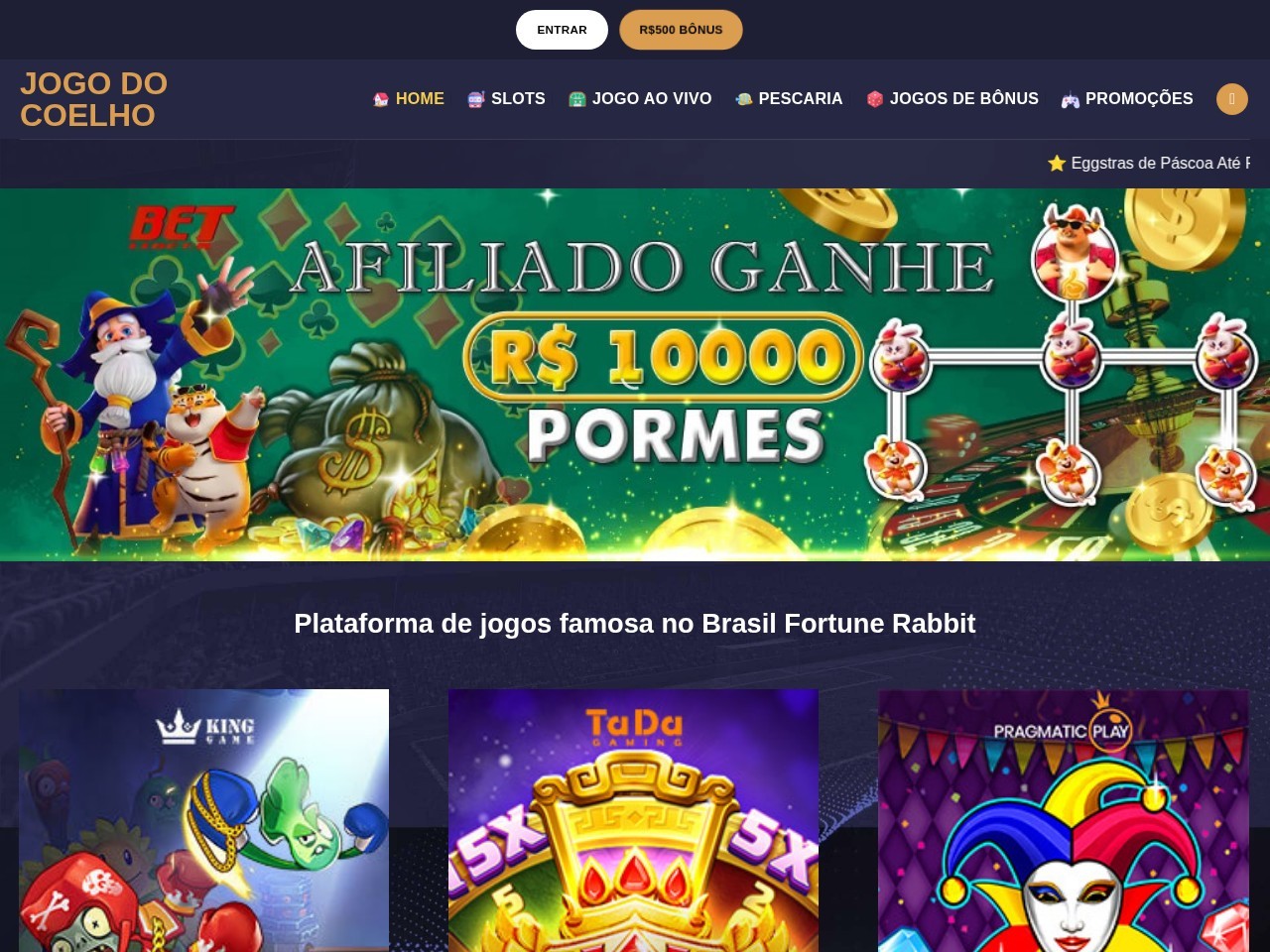Claim the R$500 BÔNUS button
This screenshot has width=1270, height=952.
(x=681, y=30)
